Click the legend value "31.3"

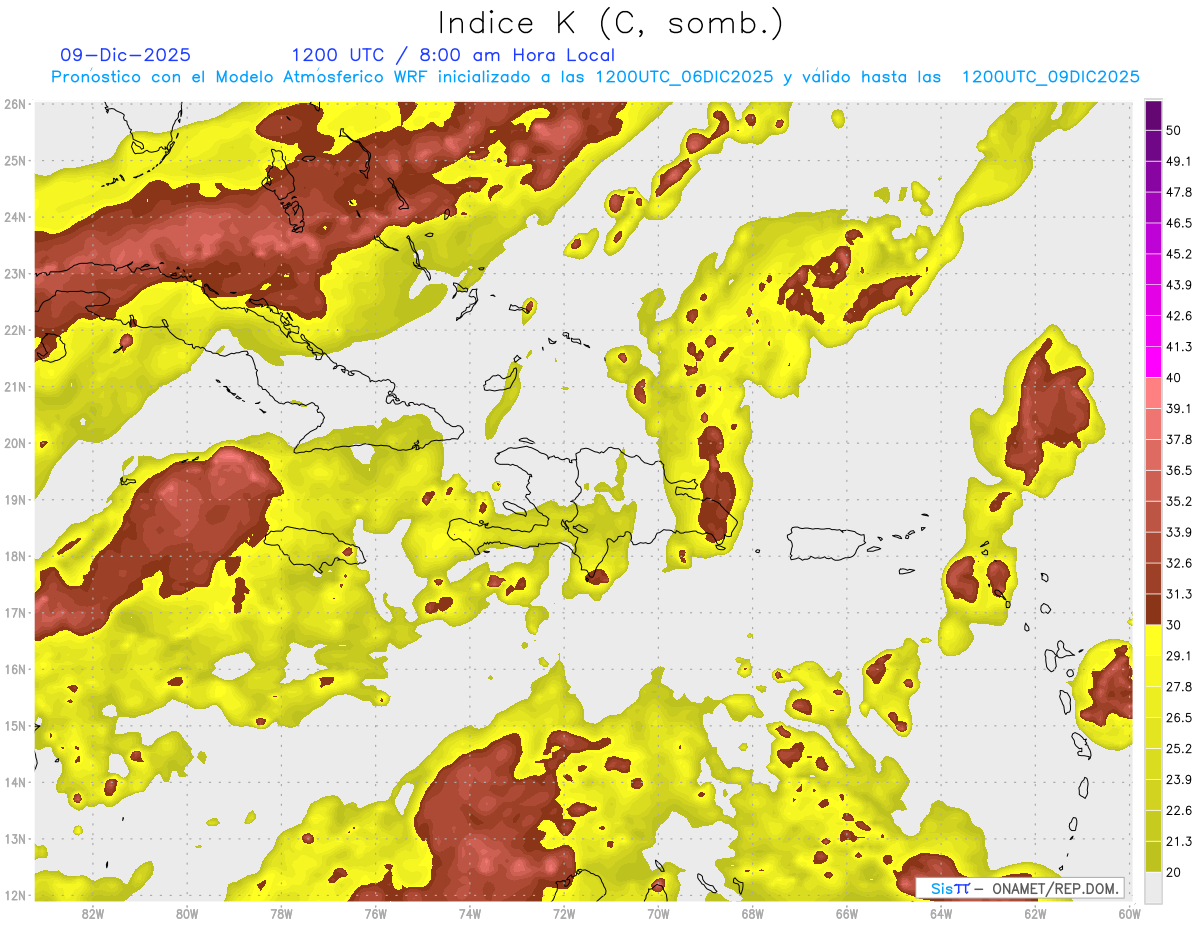click(x=1179, y=594)
